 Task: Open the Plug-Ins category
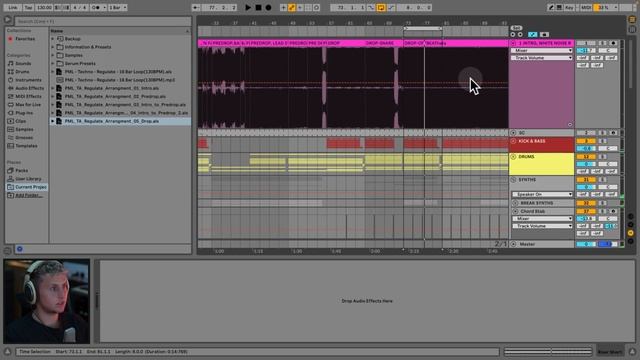(x=24, y=113)
